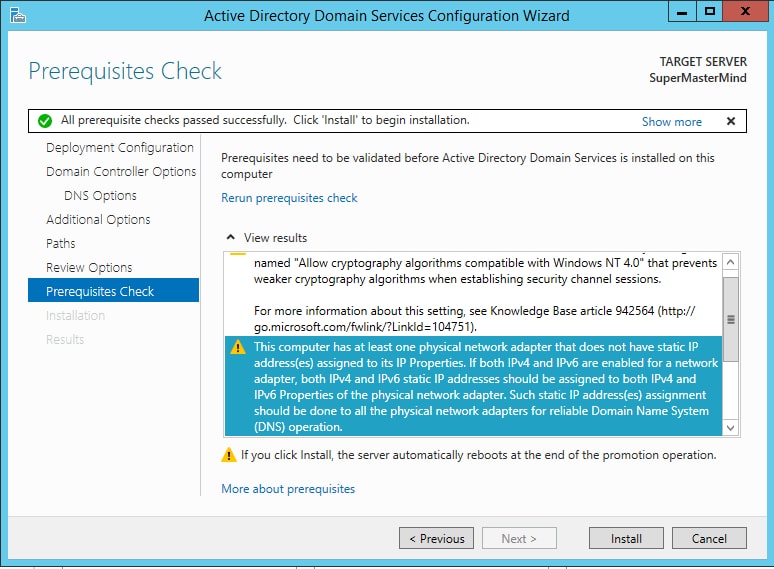Click Rerun prerequisites check link
The height and width of the screenshot is (569, 774).
click(289, 198)
